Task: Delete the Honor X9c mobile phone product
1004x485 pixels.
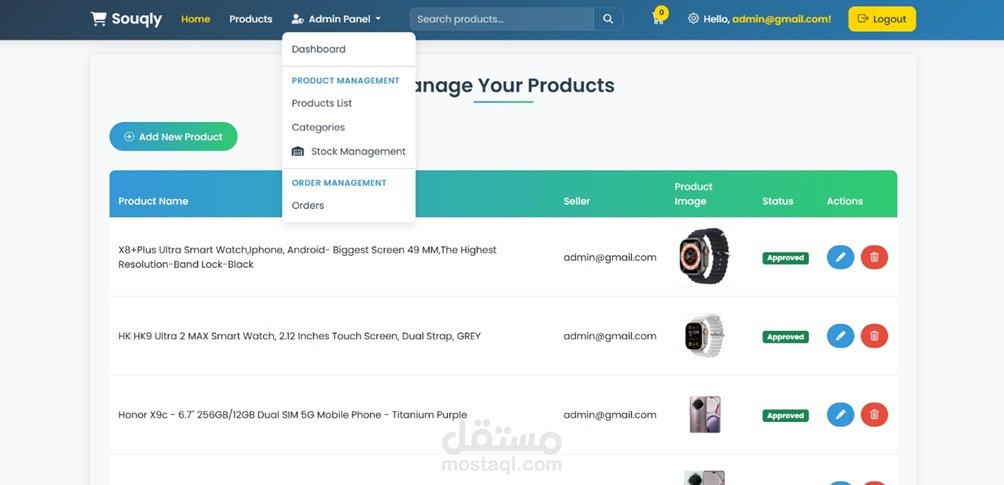Action: click(874, 415)
